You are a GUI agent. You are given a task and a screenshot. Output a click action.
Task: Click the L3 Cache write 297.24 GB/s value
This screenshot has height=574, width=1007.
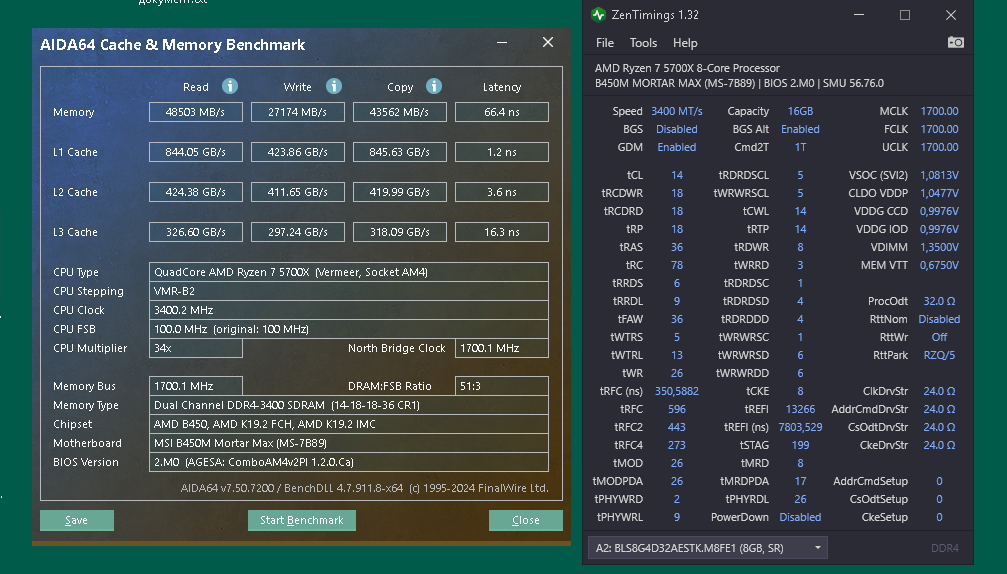[x=298, y=232]
